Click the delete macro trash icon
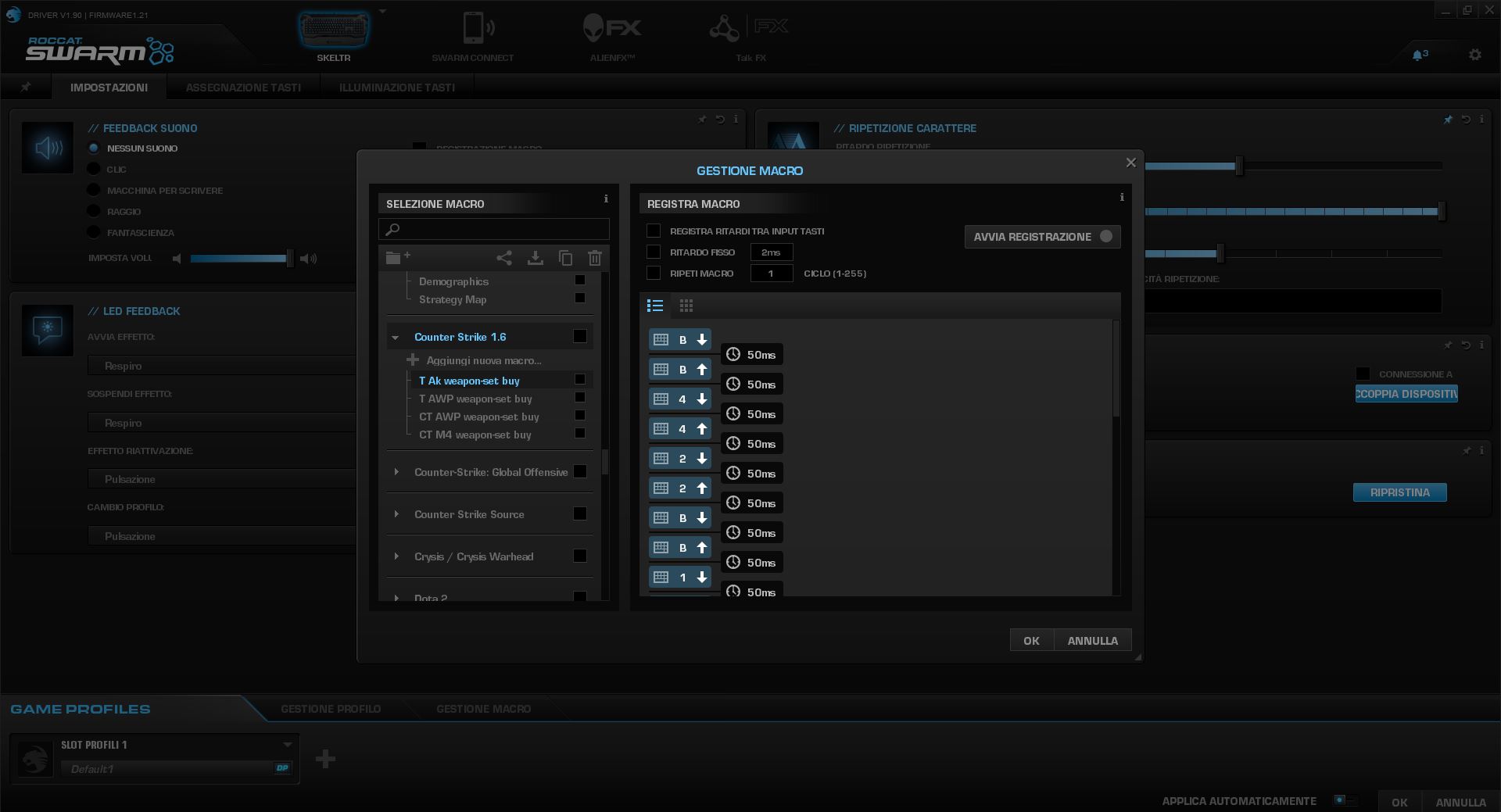Viewport: 1501px width, 812px height. [595, 258]
